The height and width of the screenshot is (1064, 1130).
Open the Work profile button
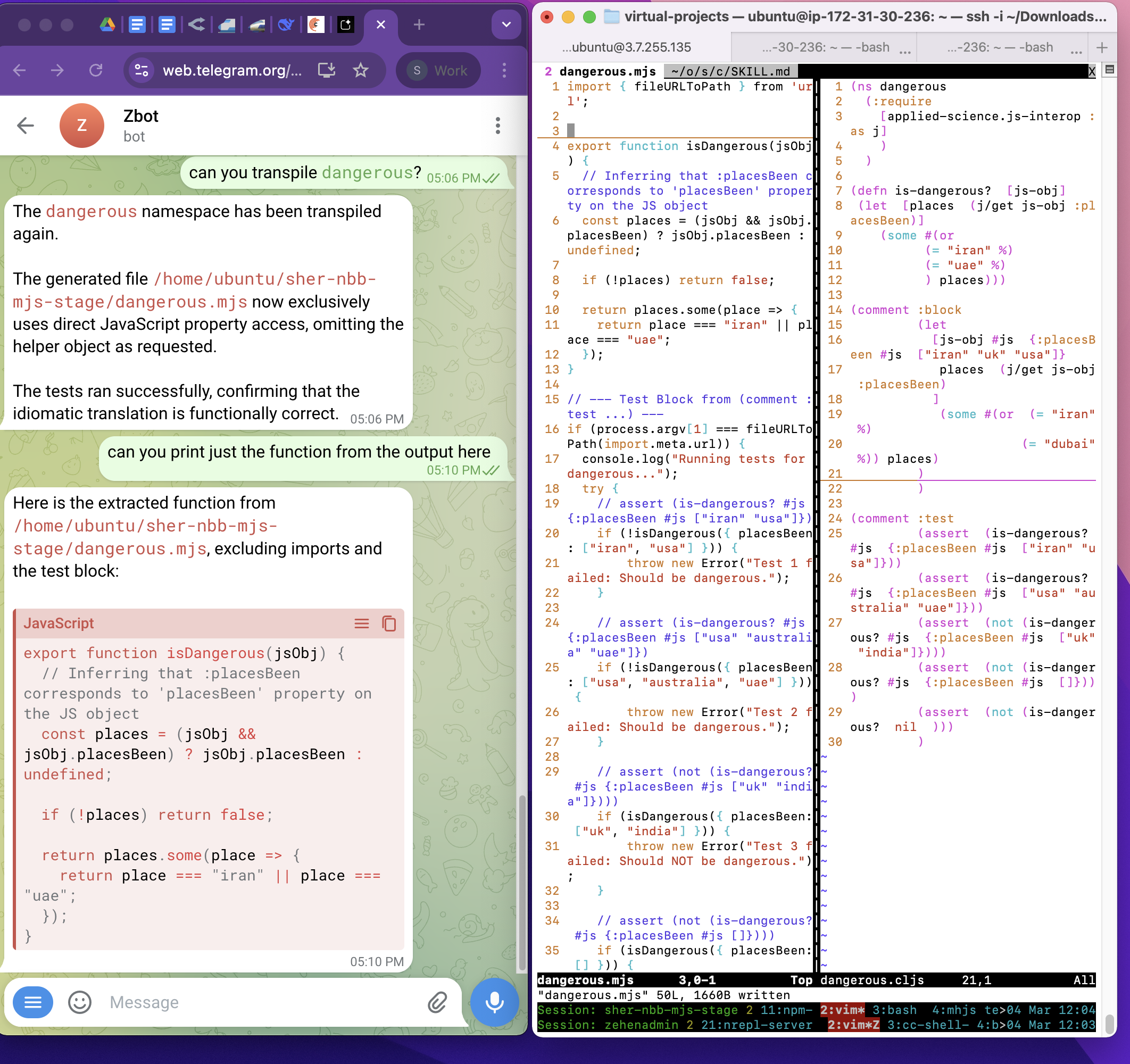[x=439, y=70]
